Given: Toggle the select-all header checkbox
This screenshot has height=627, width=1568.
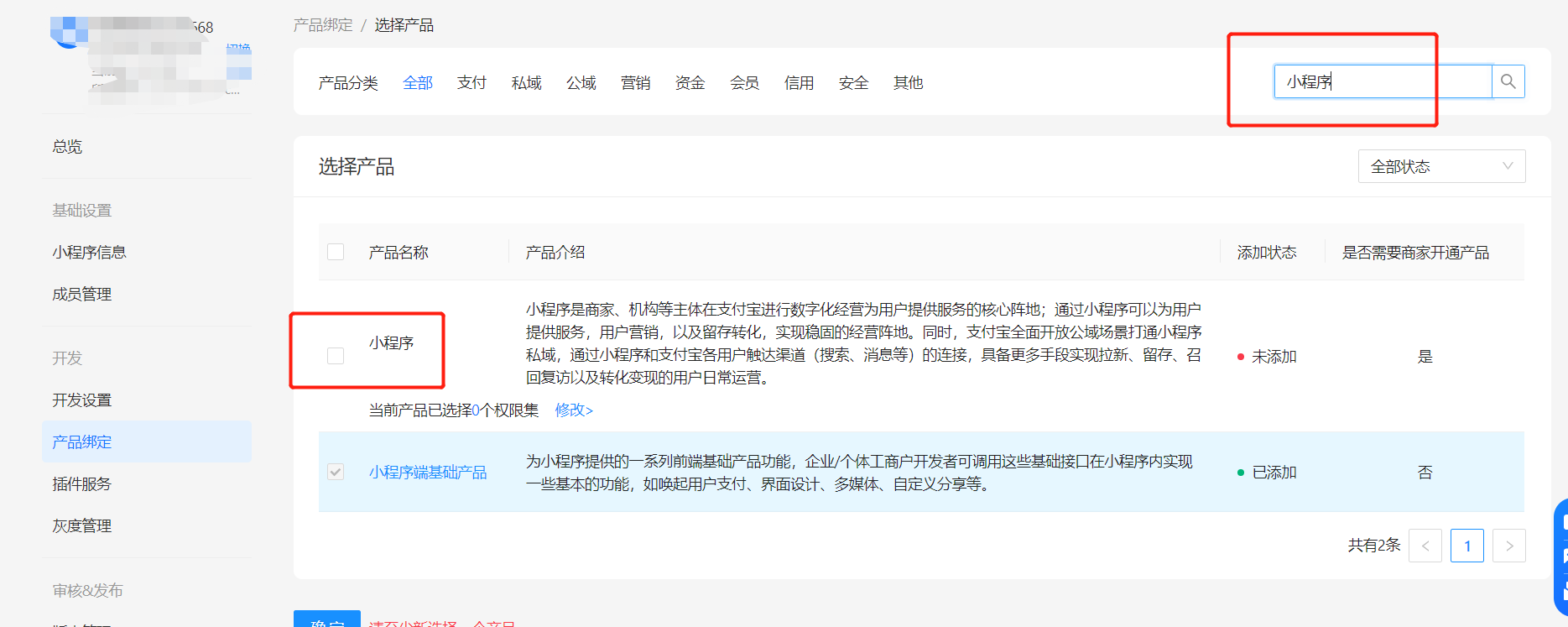Looking at the screenshot, I should coord(336,252).
